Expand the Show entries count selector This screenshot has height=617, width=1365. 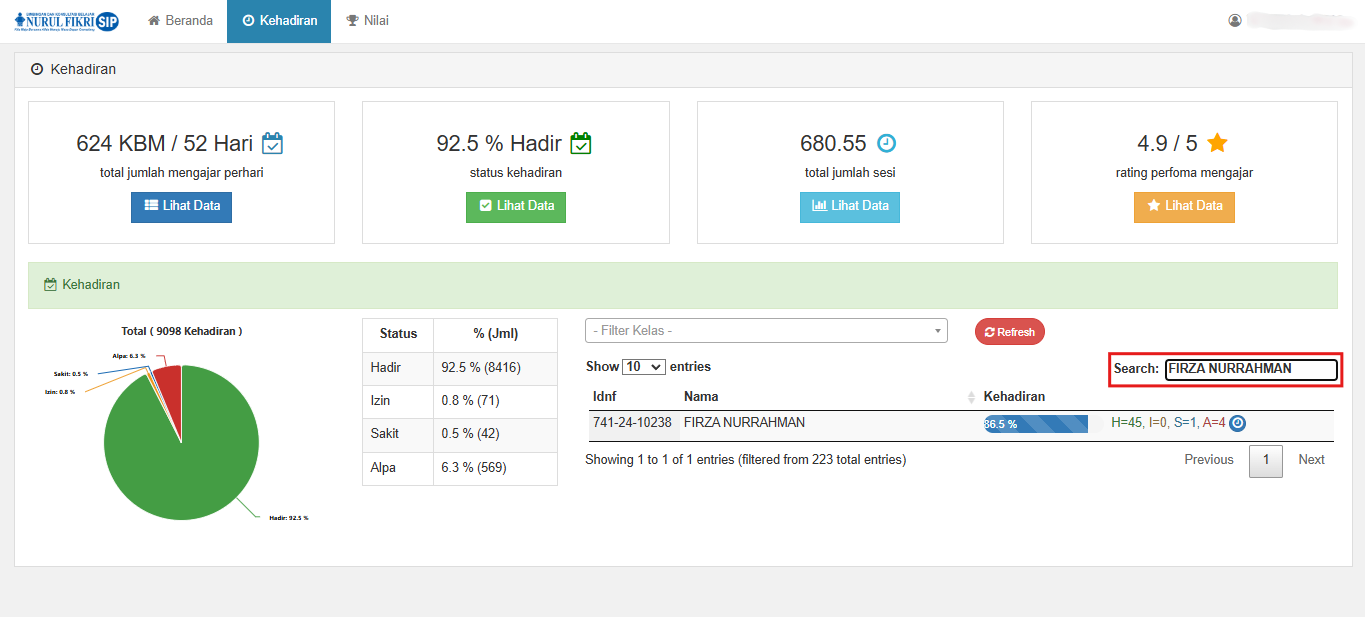click(644, 367)
